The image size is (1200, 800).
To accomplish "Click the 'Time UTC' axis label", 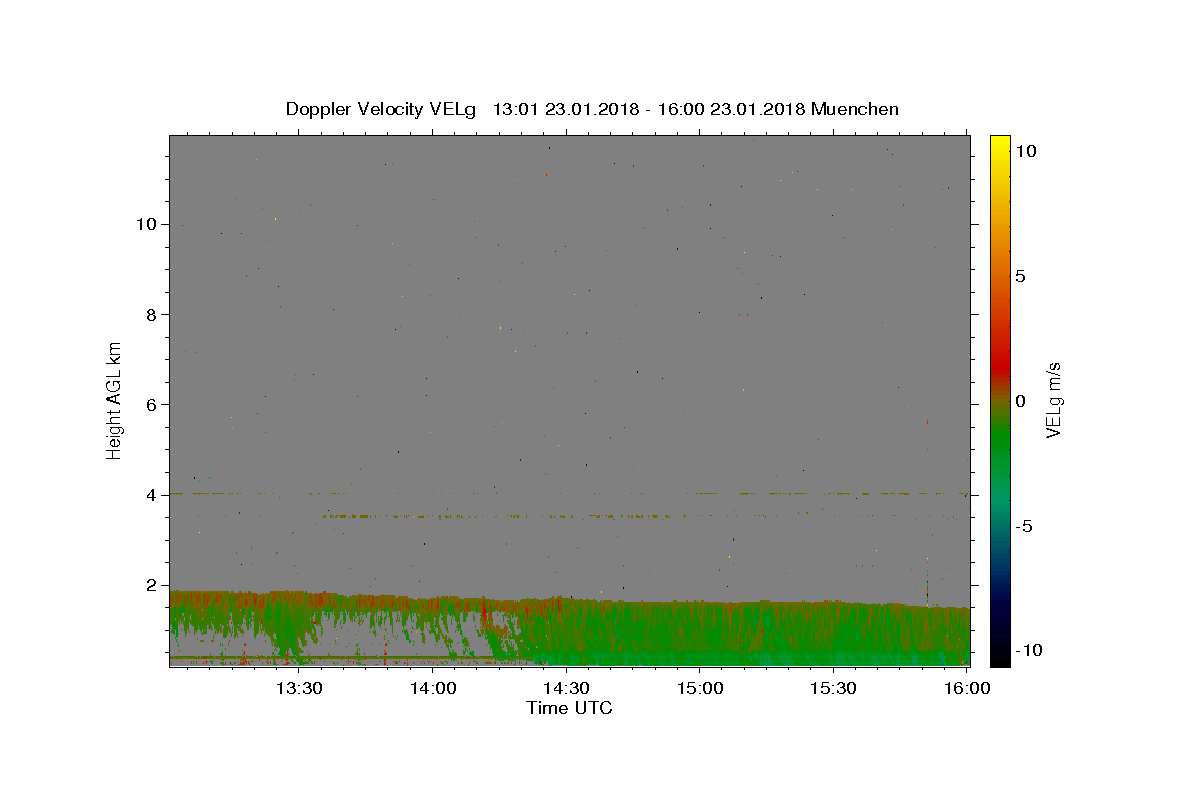I will pos(569,708).
